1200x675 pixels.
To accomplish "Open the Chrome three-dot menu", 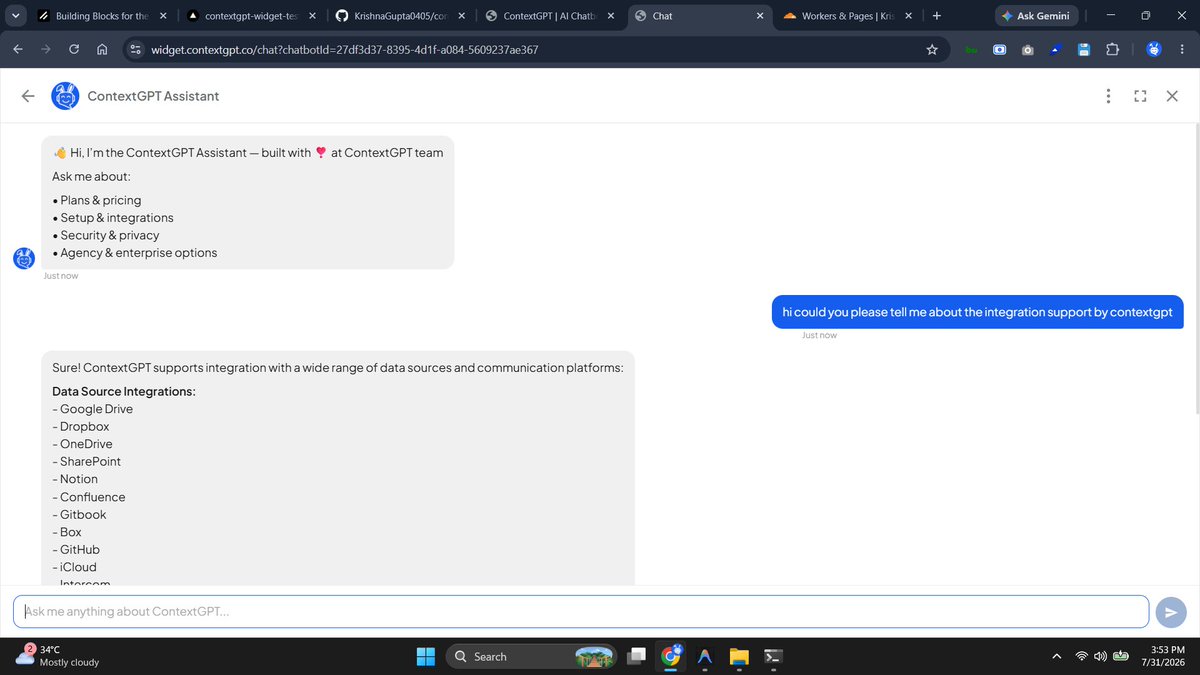I will click(x=1184, y=49).
